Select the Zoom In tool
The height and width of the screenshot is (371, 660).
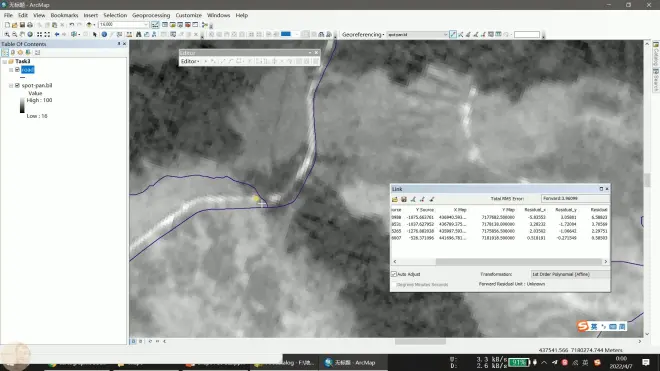point(7,35)
